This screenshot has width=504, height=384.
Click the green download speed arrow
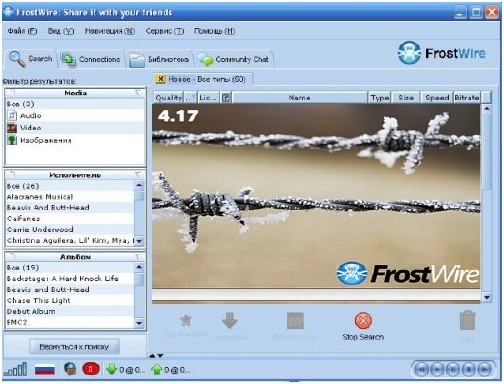[112, 369]
